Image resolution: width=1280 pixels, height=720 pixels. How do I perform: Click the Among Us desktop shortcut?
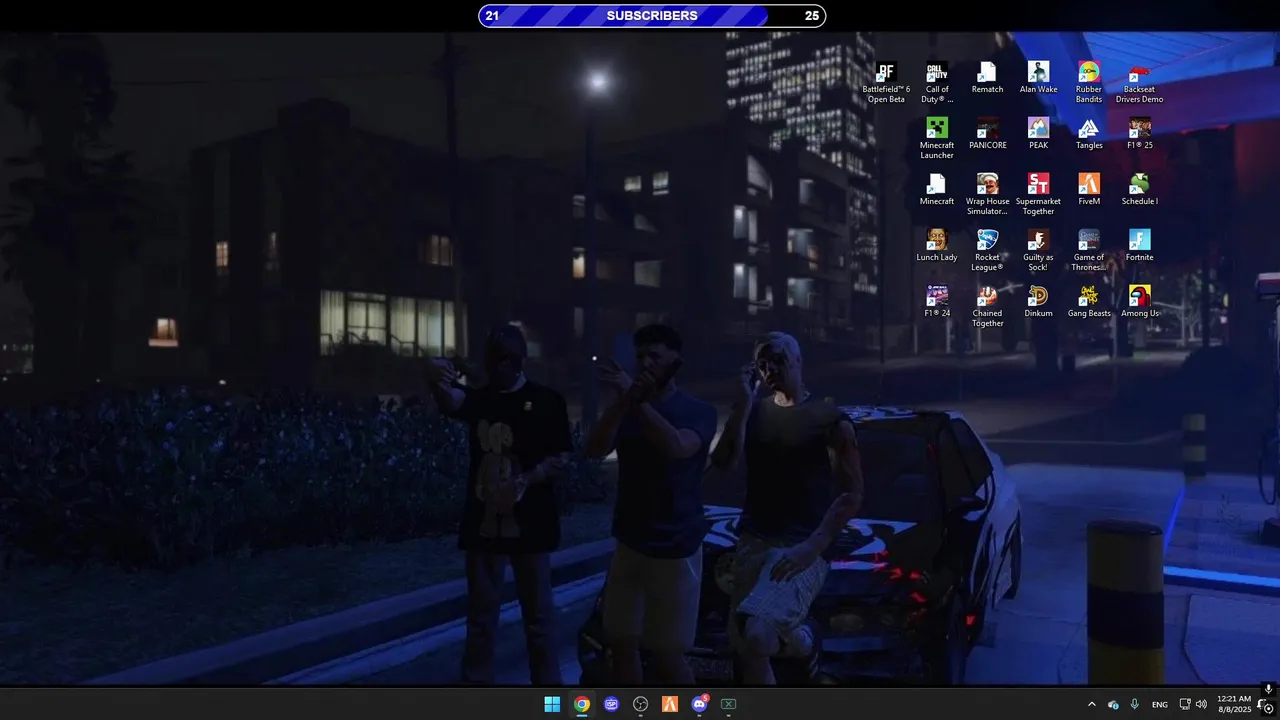(x=1140, y=303)
